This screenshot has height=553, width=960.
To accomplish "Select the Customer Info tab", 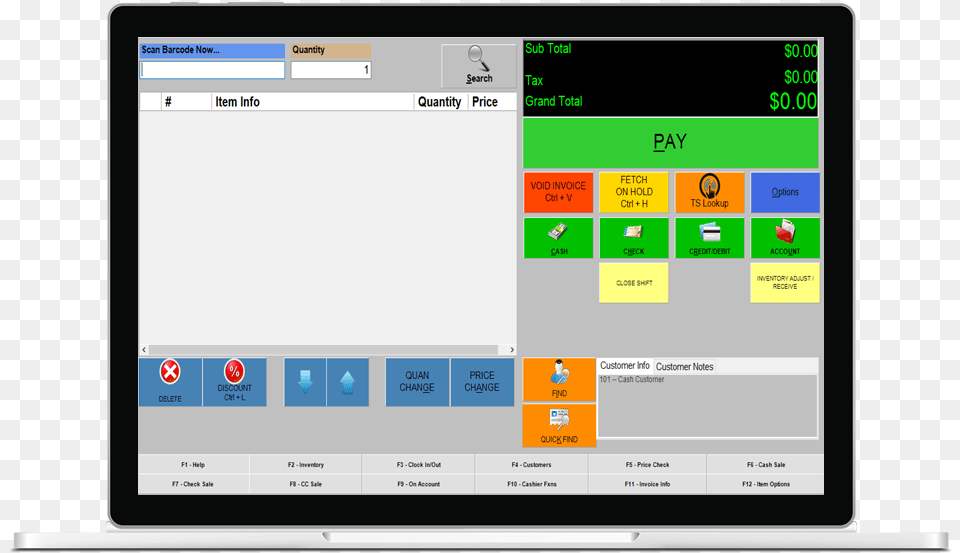I will (x=625, y=366).
